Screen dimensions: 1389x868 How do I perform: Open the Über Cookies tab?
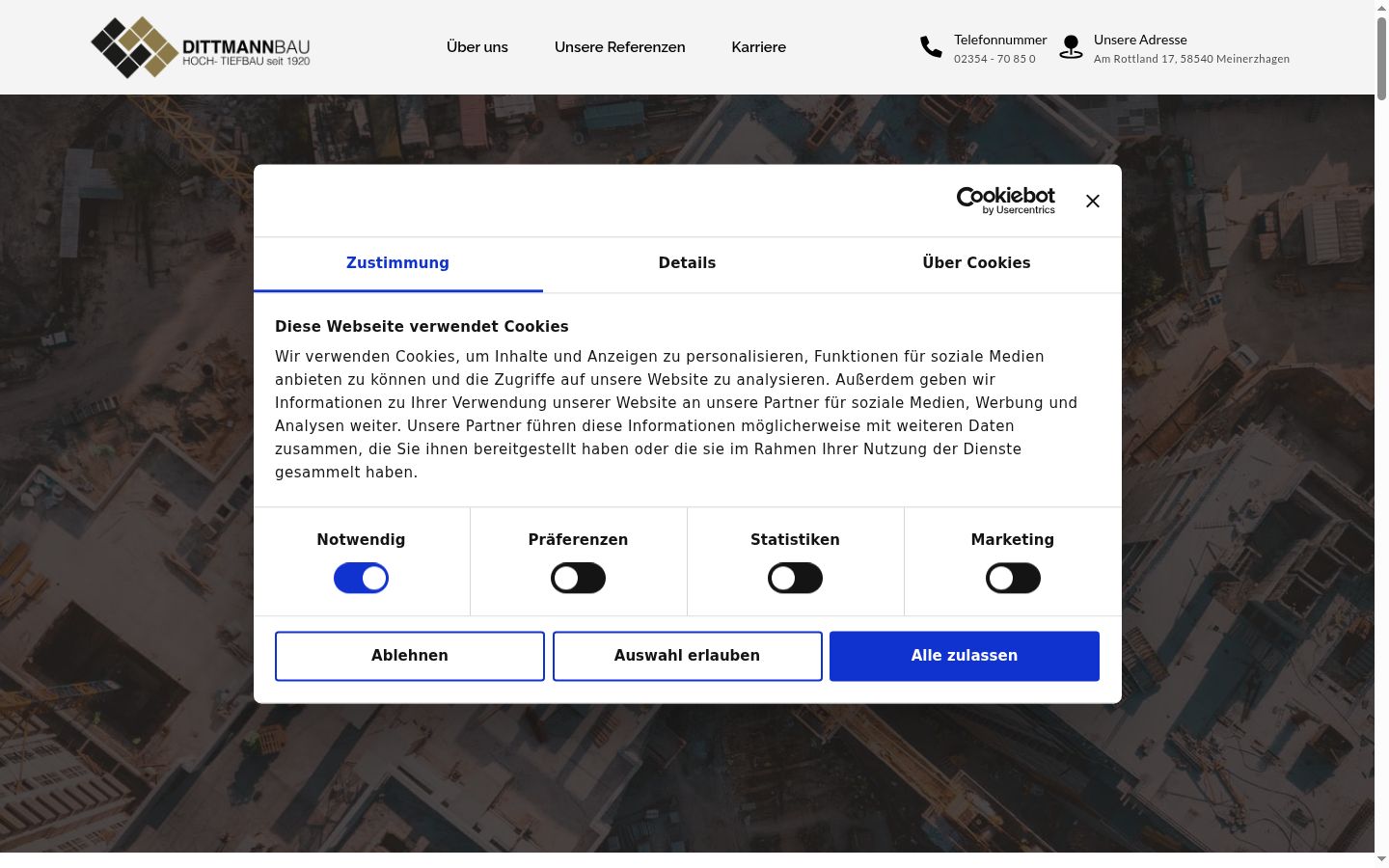976,263
